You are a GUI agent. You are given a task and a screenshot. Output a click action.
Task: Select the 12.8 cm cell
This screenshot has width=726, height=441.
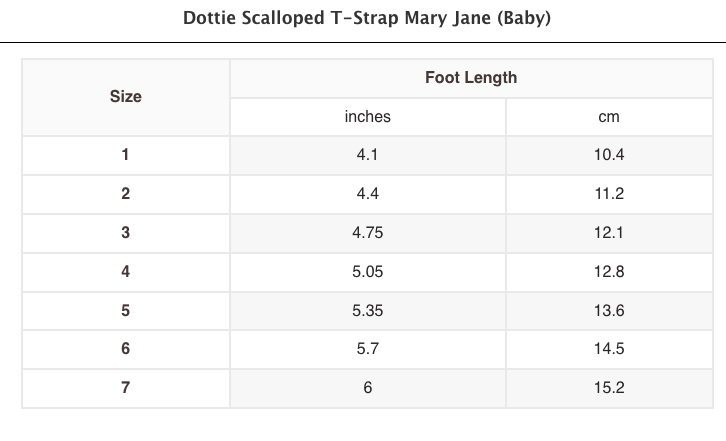608,271
